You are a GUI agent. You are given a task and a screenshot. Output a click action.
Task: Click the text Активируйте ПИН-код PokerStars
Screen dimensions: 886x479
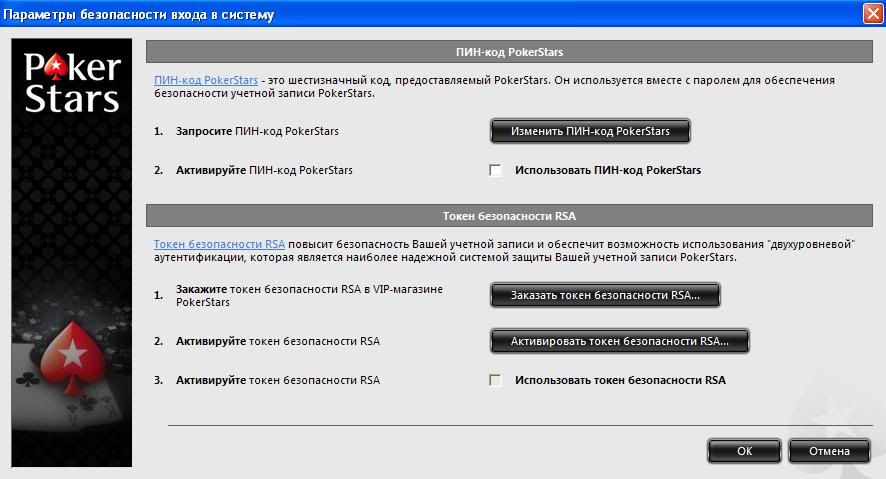coord(264,170)
